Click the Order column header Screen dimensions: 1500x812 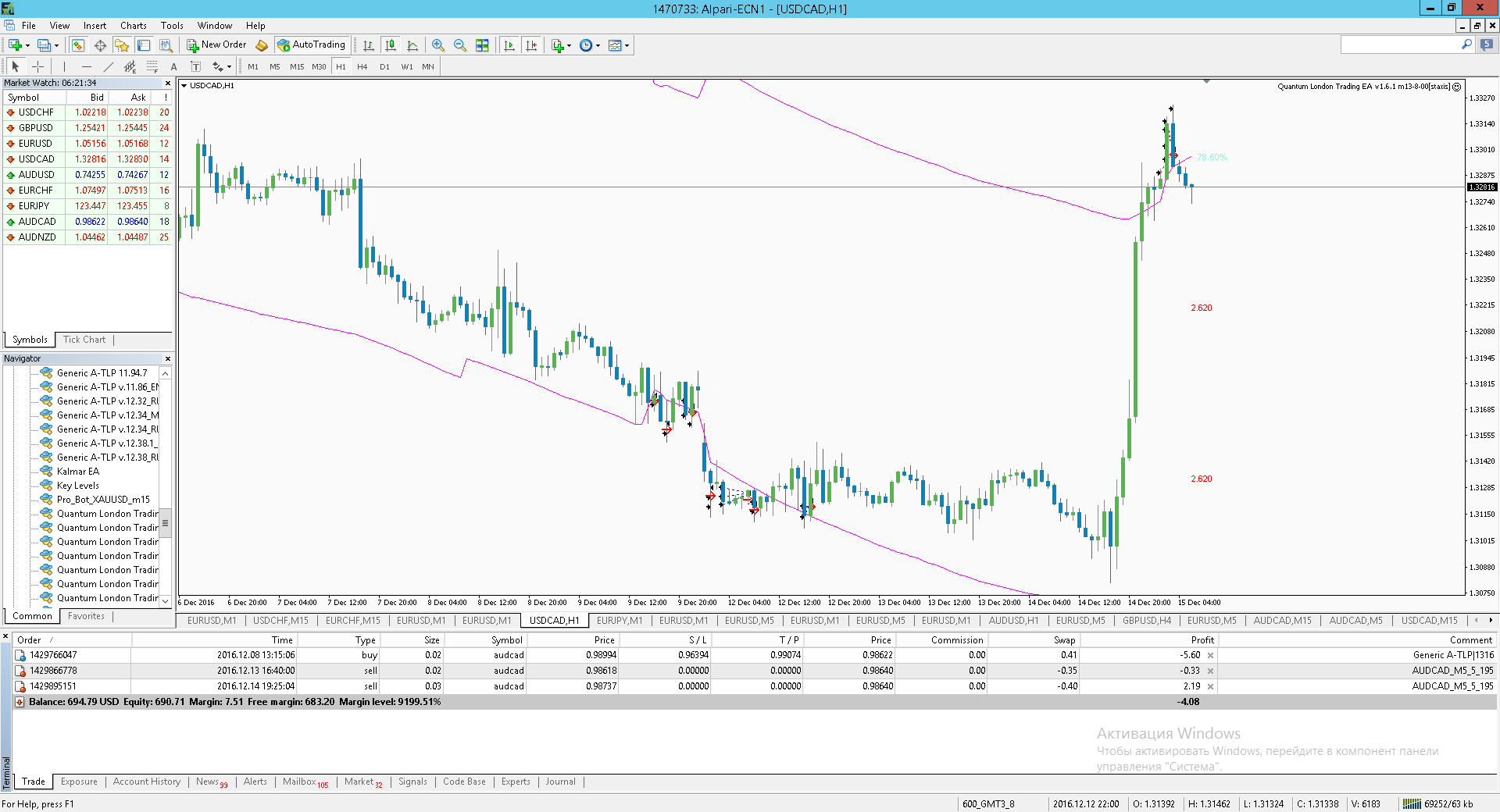[x=72, y=640]
